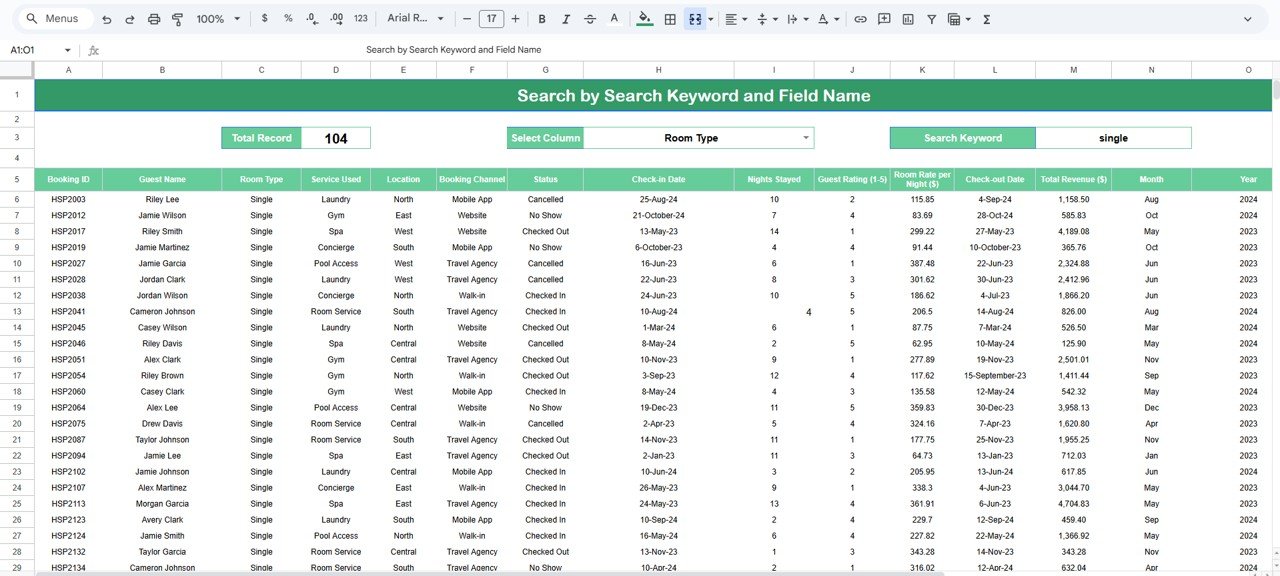Insert a comment with the comment icon

point(883,19)
